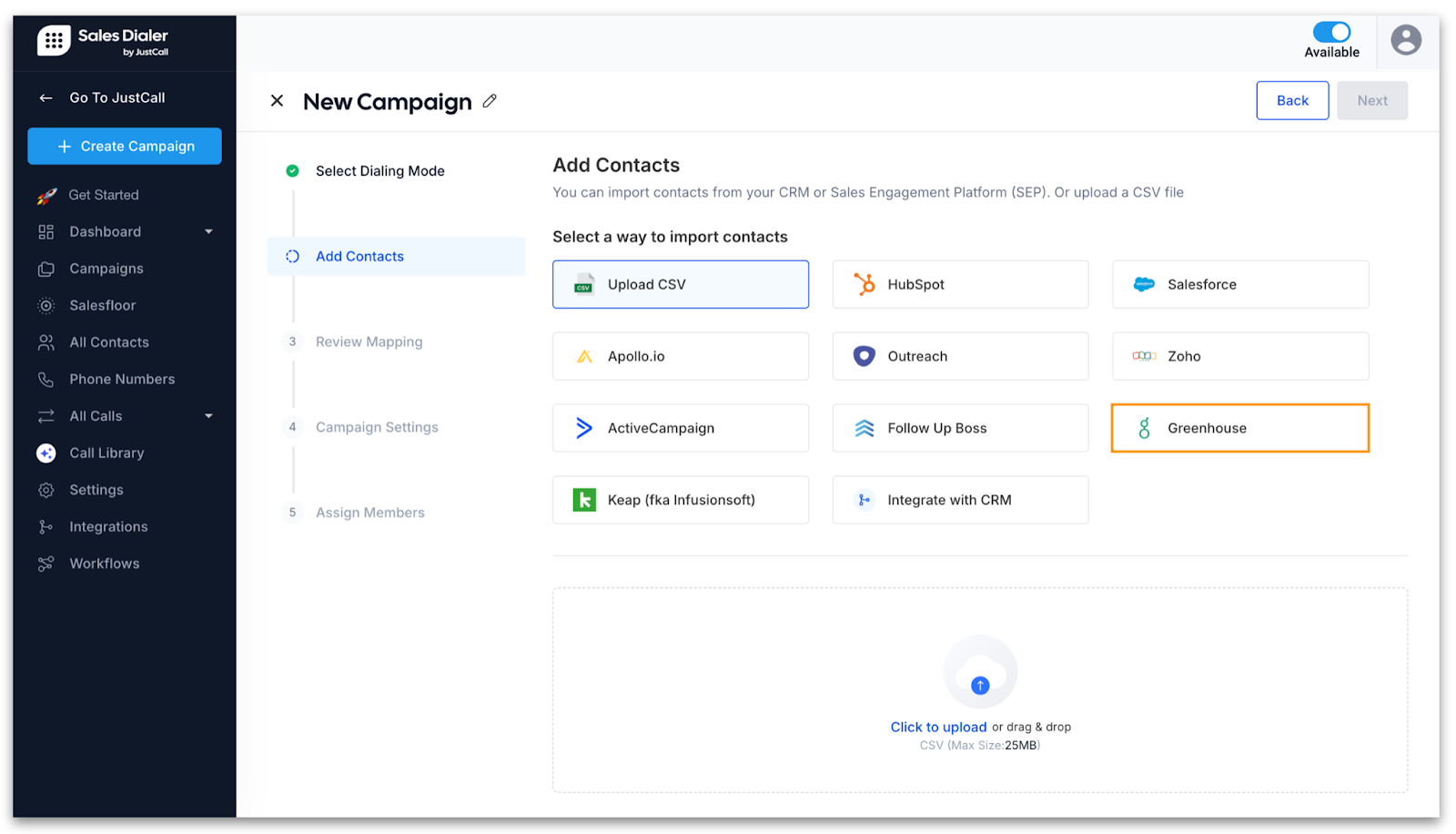Click the Workflows icon in sidebar

(45, 564)
